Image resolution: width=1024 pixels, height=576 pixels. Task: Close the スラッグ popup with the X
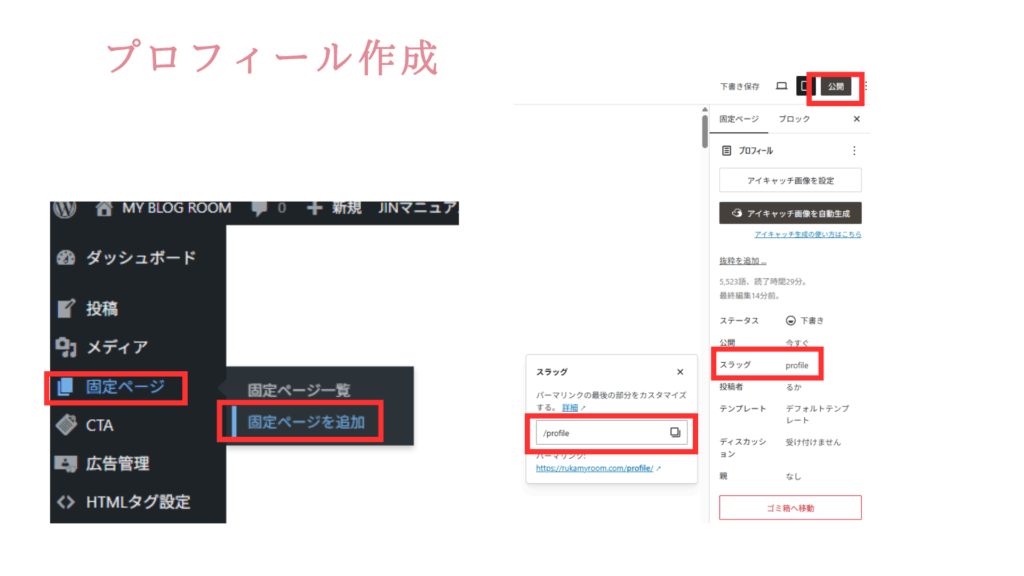point(680,371)
